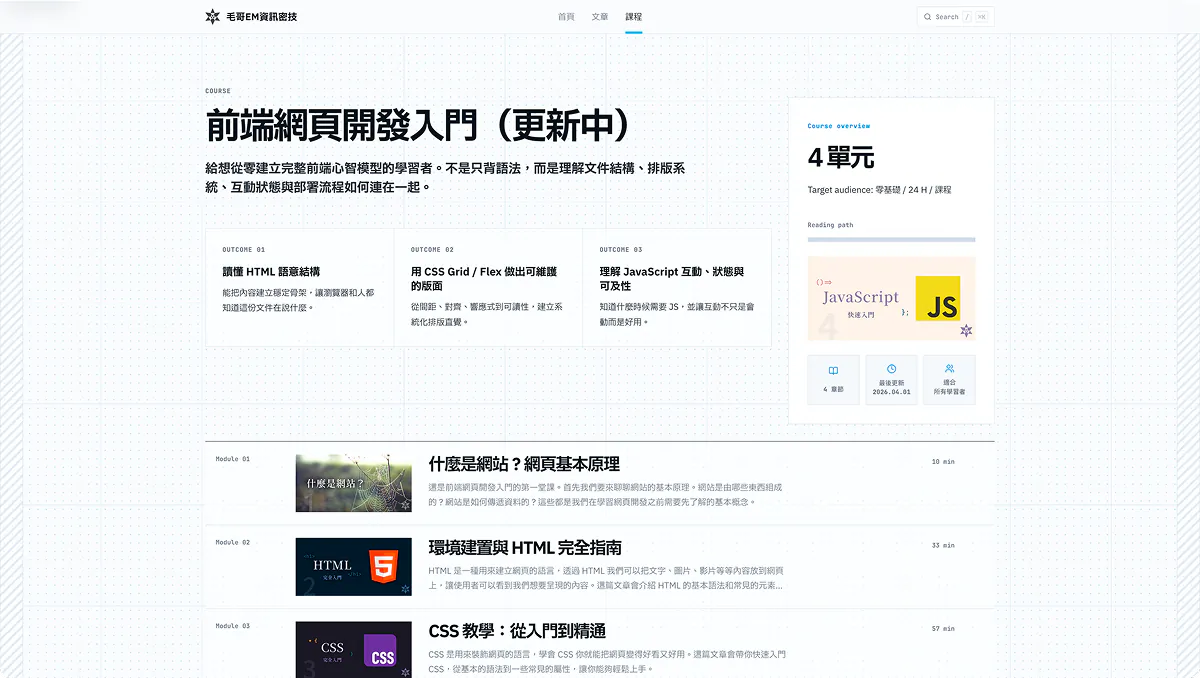
Task: Open the 首頁 navigation tab
Action: [x=566, y=17]
